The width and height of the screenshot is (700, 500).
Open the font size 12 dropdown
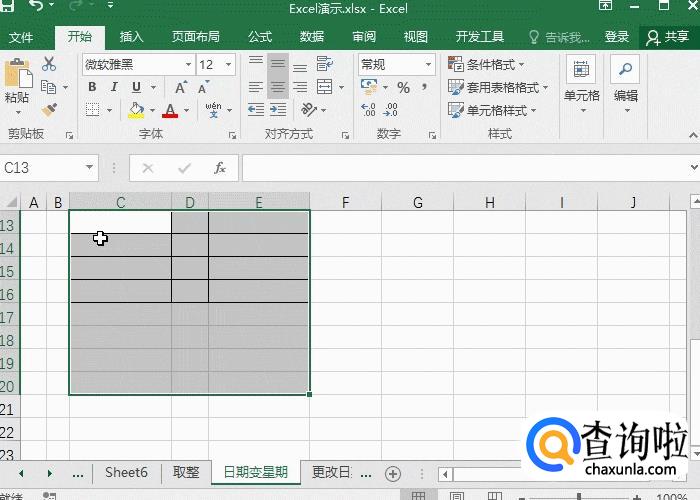point(229,65)
